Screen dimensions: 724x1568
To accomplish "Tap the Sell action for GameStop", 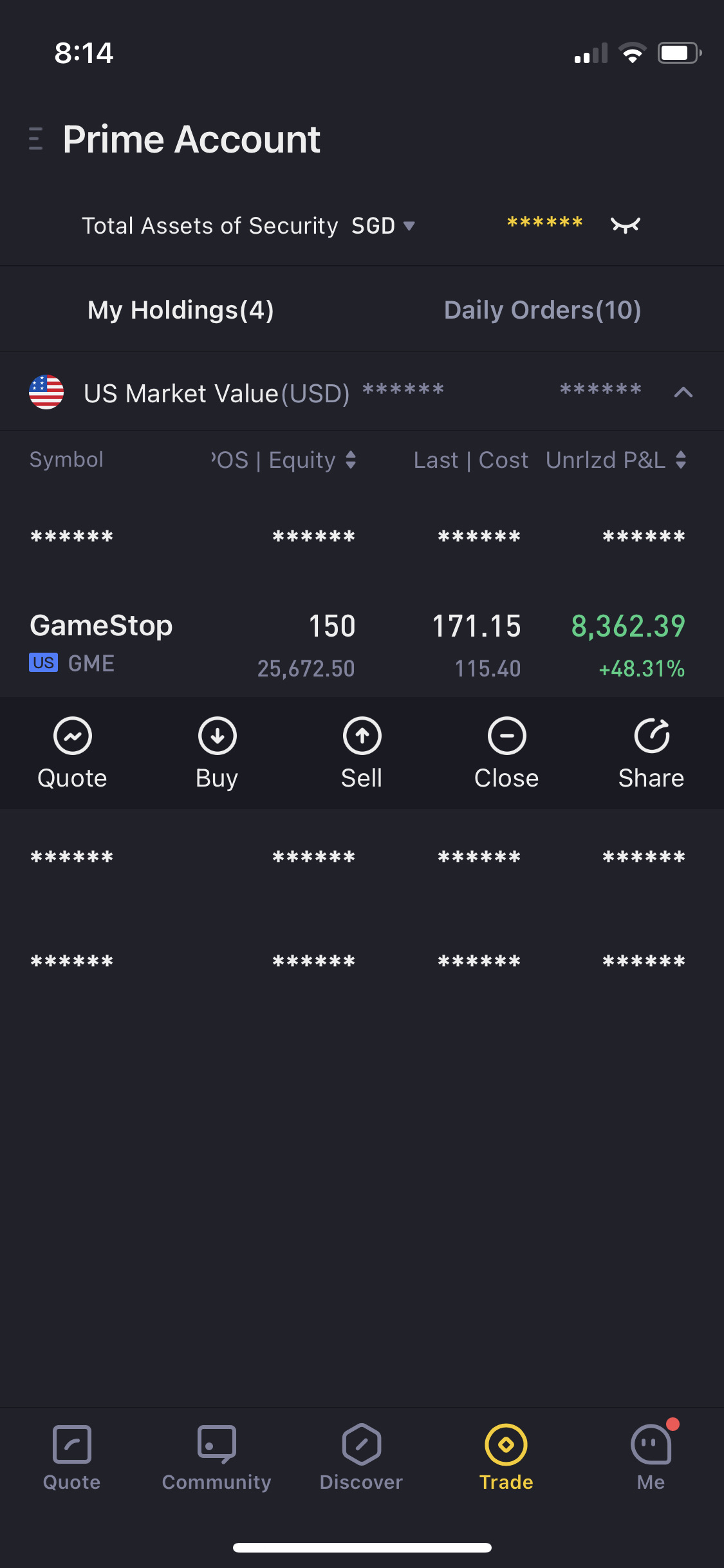I will pos(362,753).
